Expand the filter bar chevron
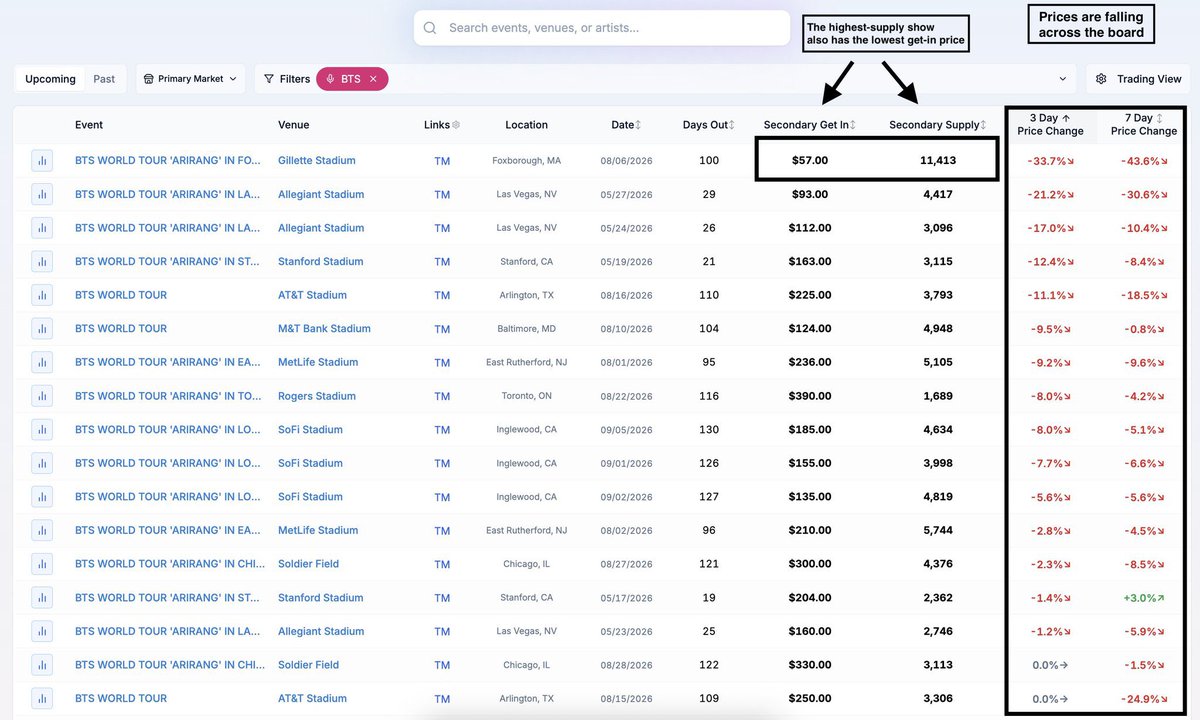This screenshot has width=1200, height=720. 1062,79
